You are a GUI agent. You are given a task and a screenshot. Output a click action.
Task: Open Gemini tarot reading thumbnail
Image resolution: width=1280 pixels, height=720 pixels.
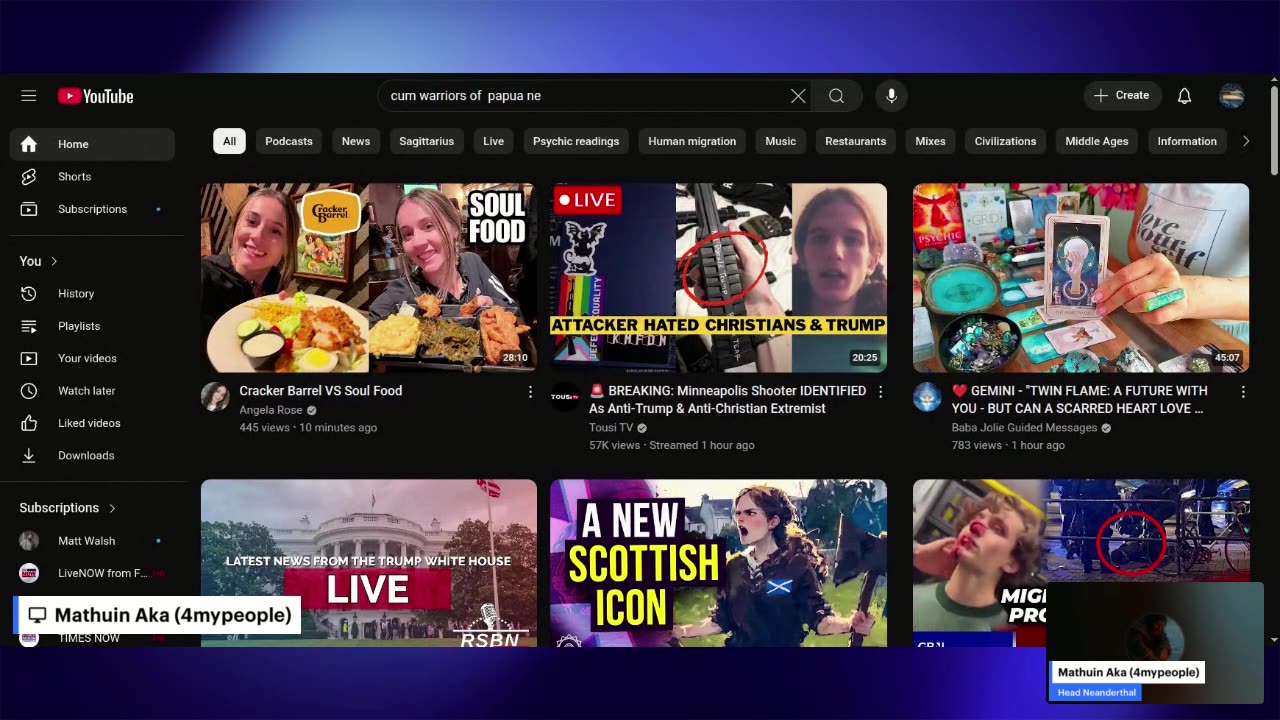pyautogui.click(x=1081, y=277)
